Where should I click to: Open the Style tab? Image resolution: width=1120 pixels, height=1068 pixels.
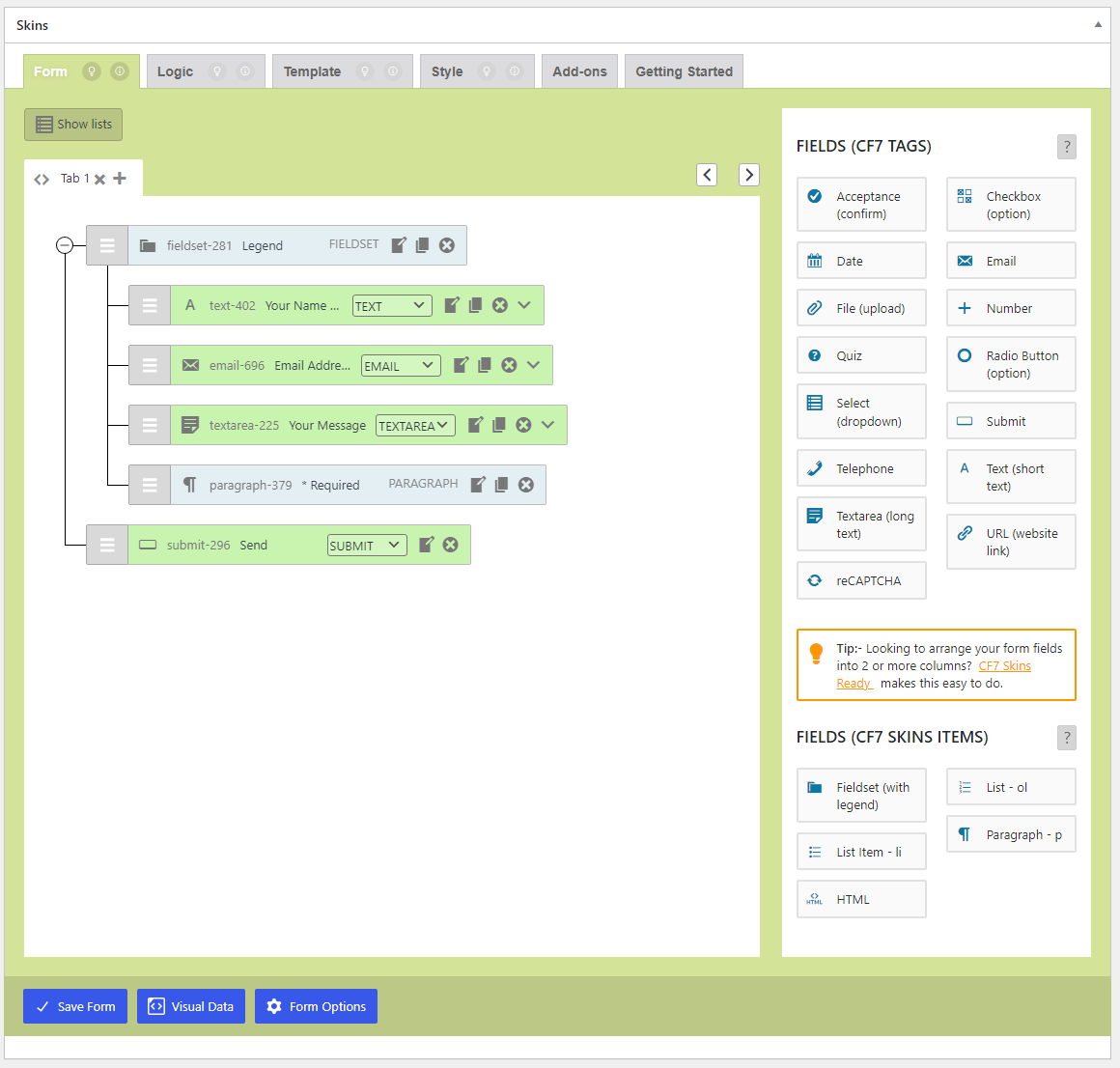[x=447, y=71]
